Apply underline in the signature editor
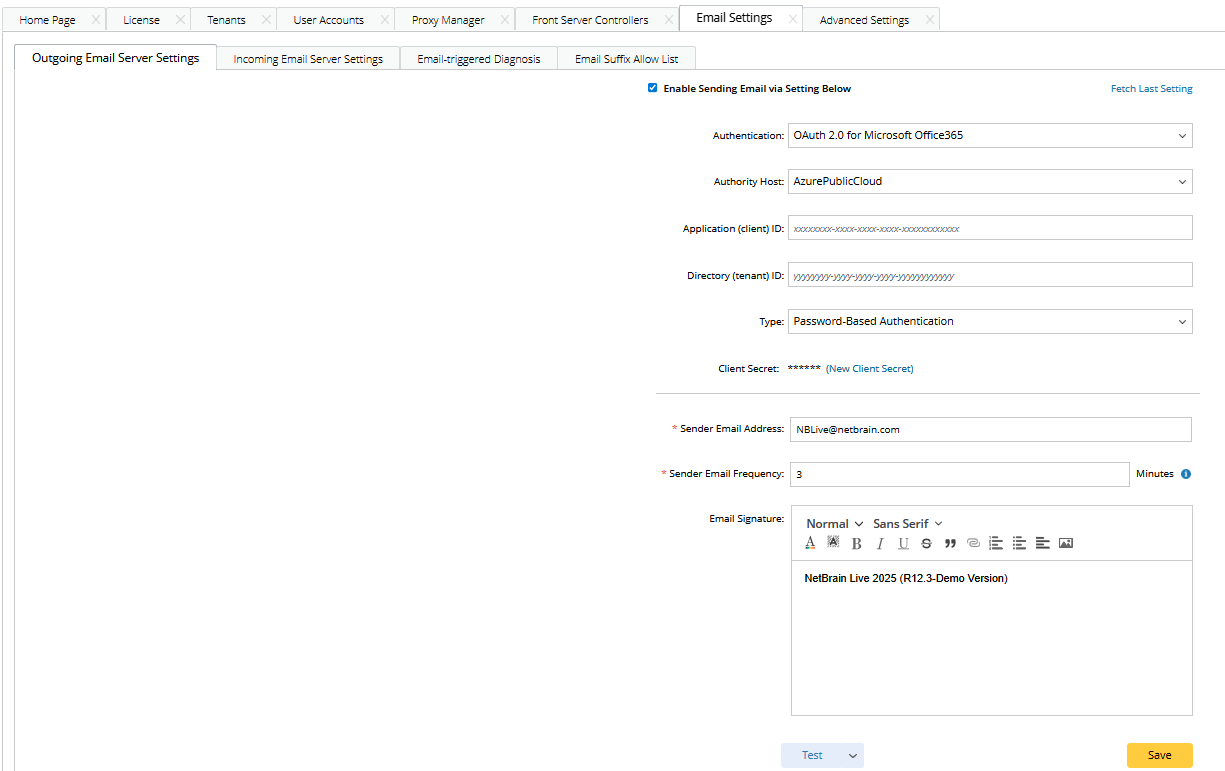1225x771 pixels. coord(903,544)
